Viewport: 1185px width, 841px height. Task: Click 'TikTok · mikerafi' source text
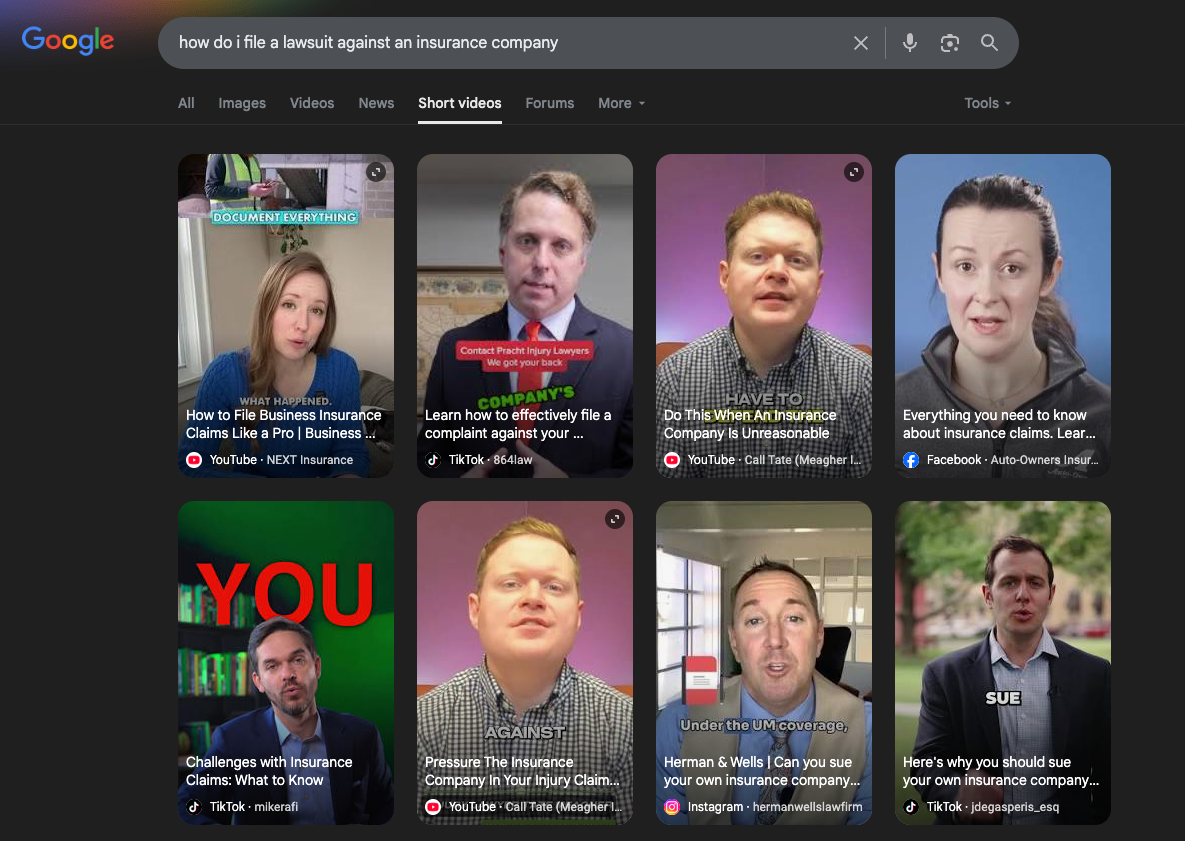click(x=254, y=806)
